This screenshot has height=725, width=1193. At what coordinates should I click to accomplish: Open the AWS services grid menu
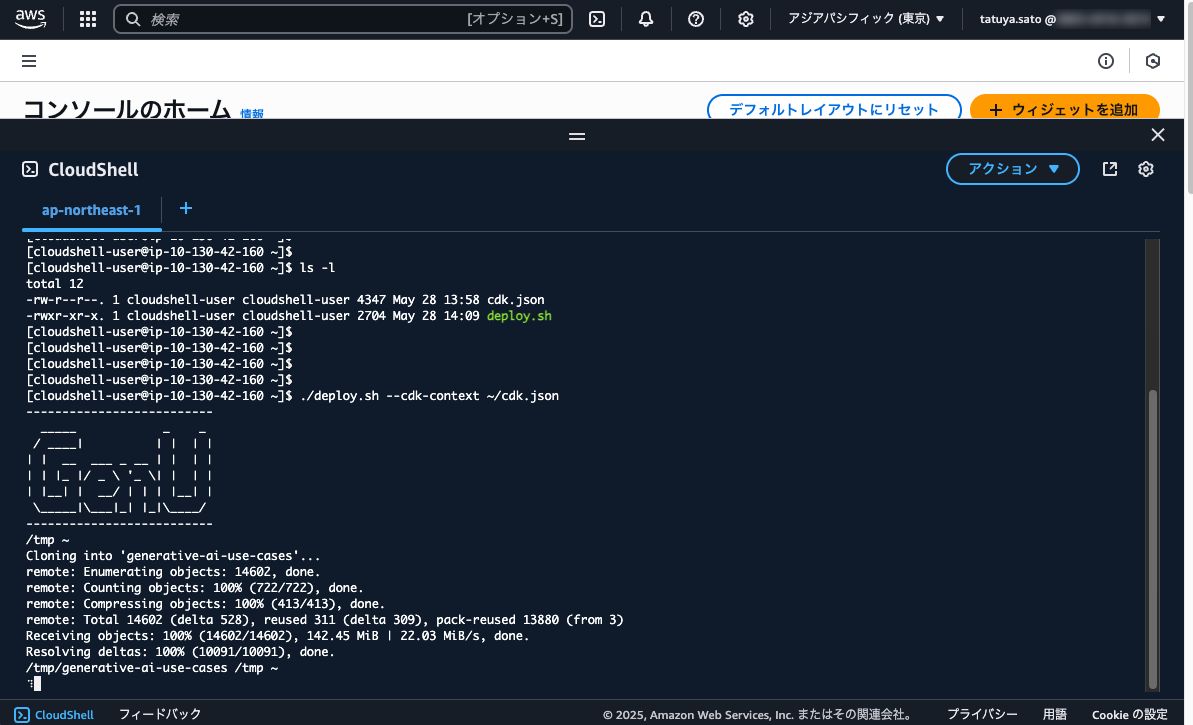click(88, 19)
